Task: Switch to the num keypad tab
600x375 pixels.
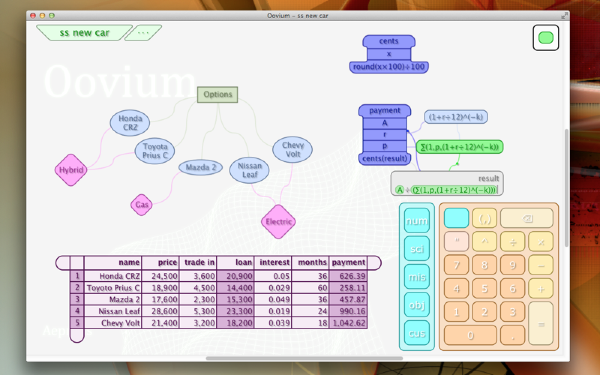Action: pyautogui.click(x=417, y=221)
